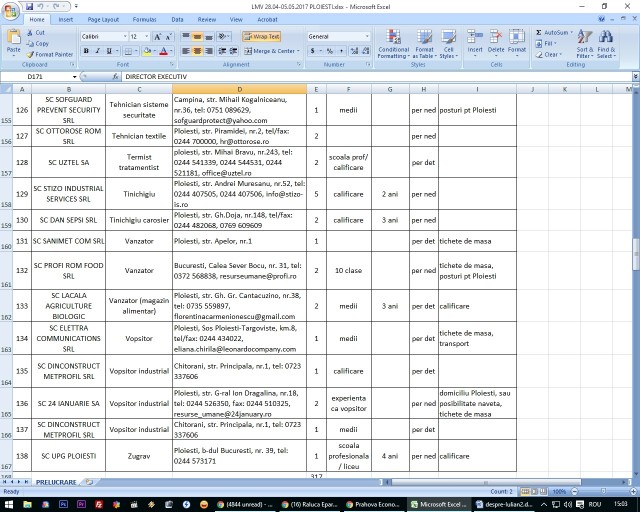Switch to the Data tab

178,20
